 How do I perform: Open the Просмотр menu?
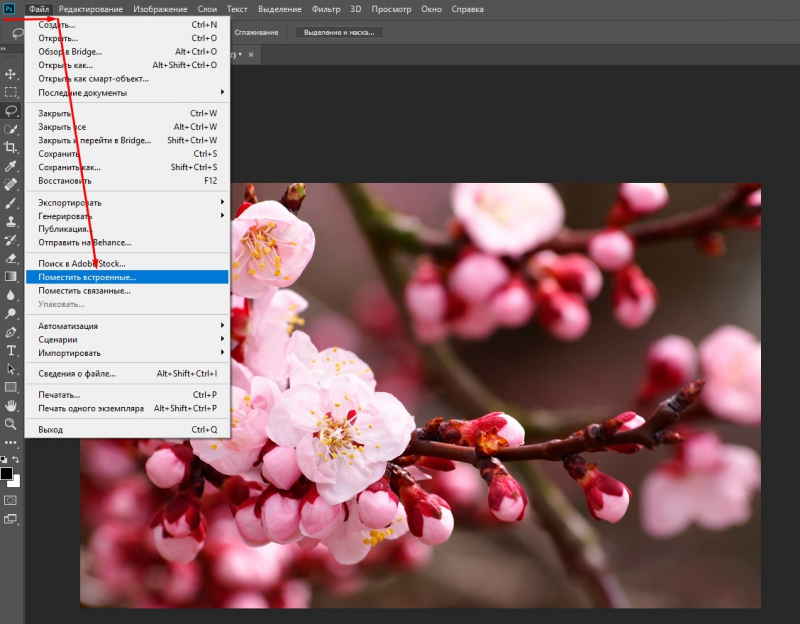[391, 9]
